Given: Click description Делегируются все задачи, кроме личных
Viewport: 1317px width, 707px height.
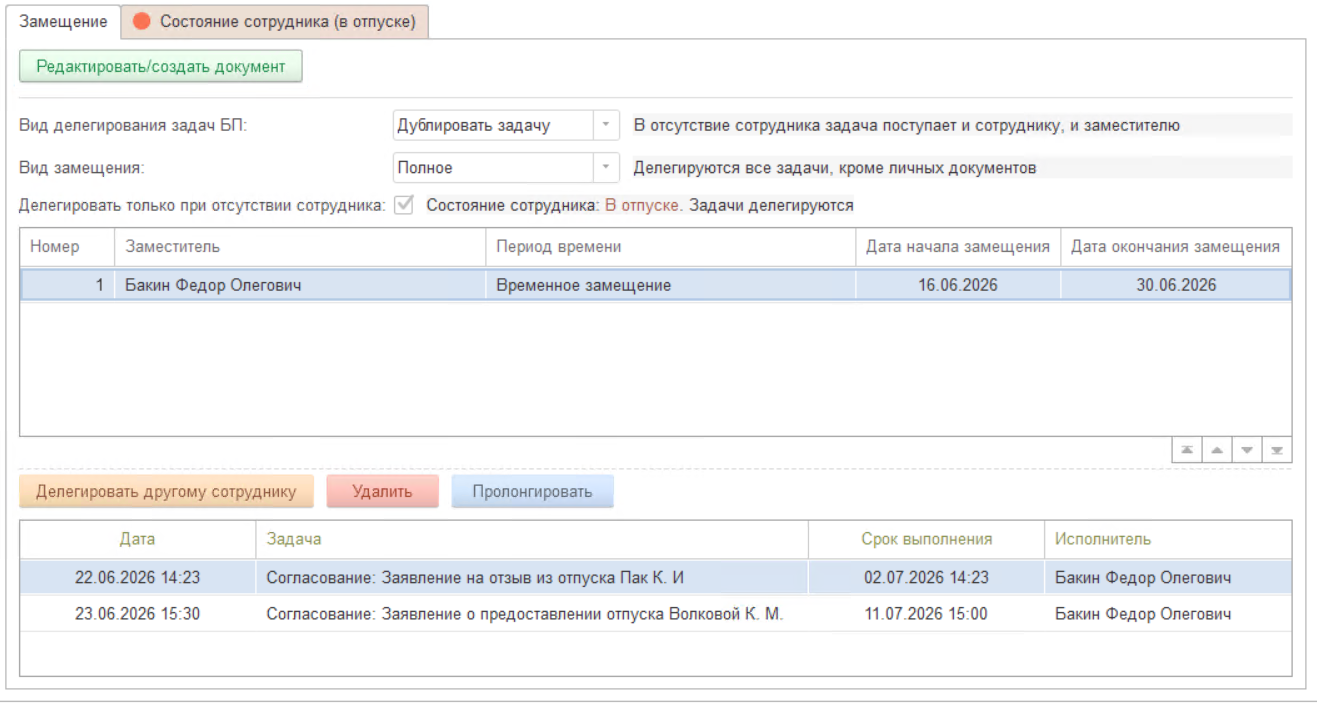Looking at the screenshot, I should point(835,168).
